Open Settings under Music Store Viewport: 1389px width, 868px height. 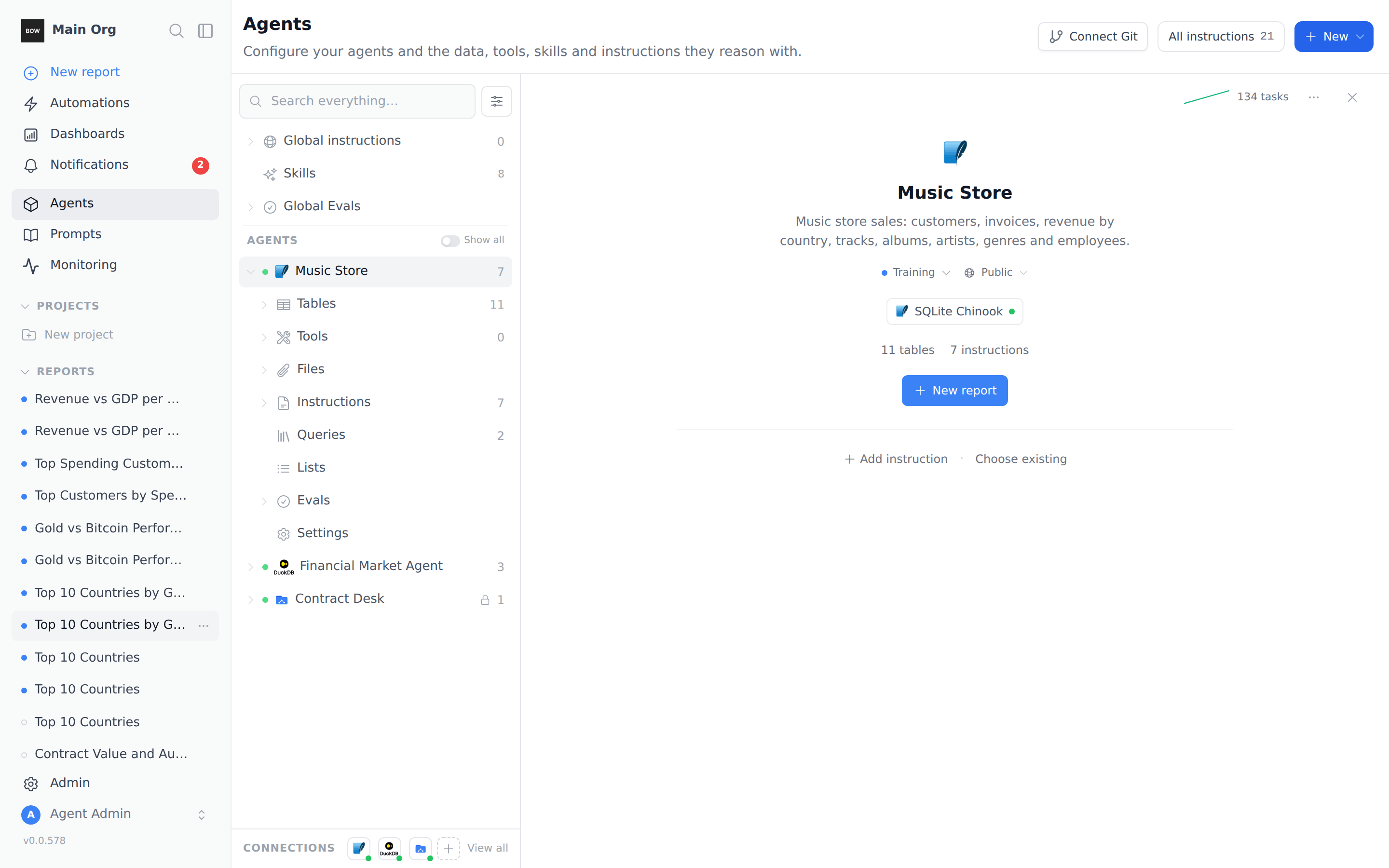375,533
